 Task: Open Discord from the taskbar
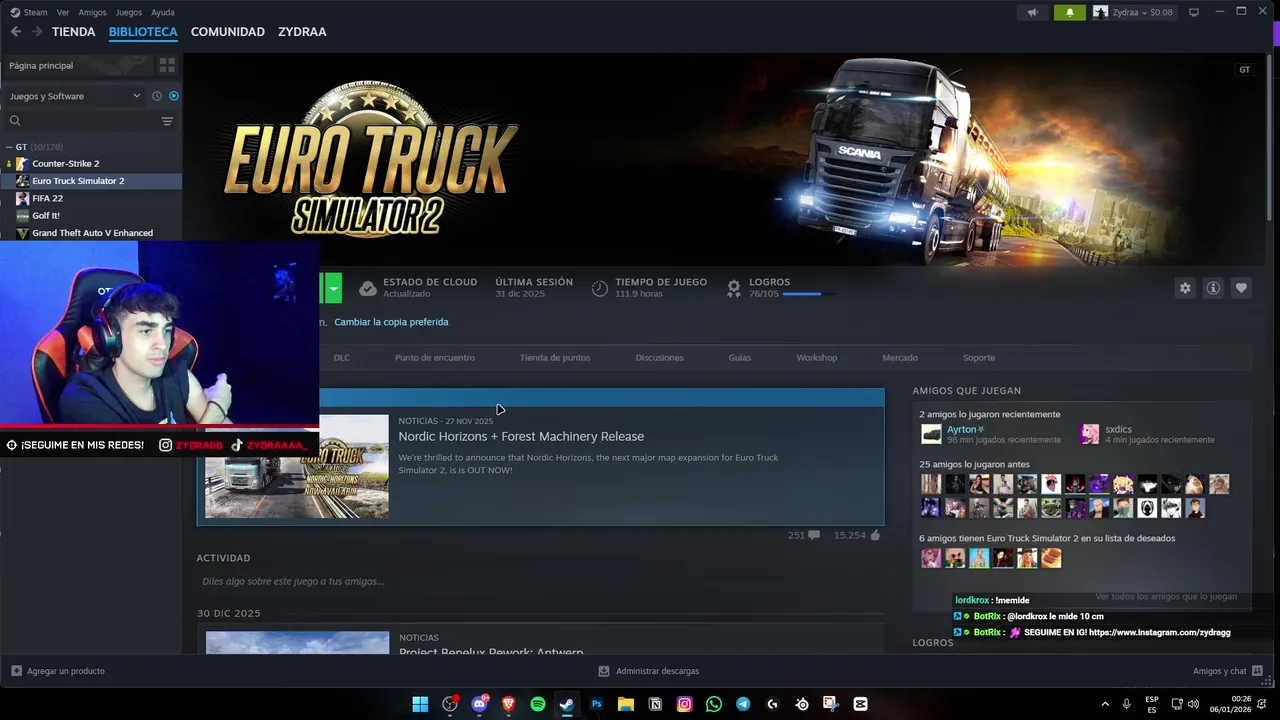pyautogui.click(x=479, y=704)
